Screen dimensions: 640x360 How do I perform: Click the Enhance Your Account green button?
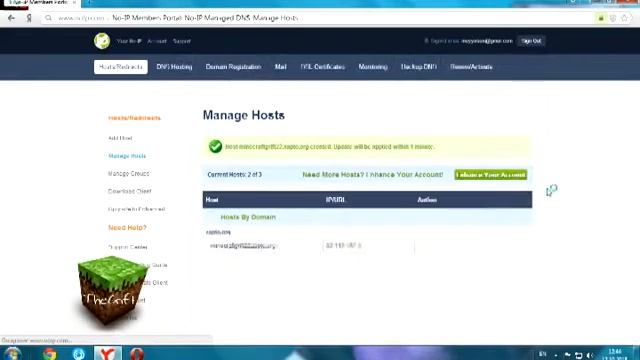tap(491, 175)
